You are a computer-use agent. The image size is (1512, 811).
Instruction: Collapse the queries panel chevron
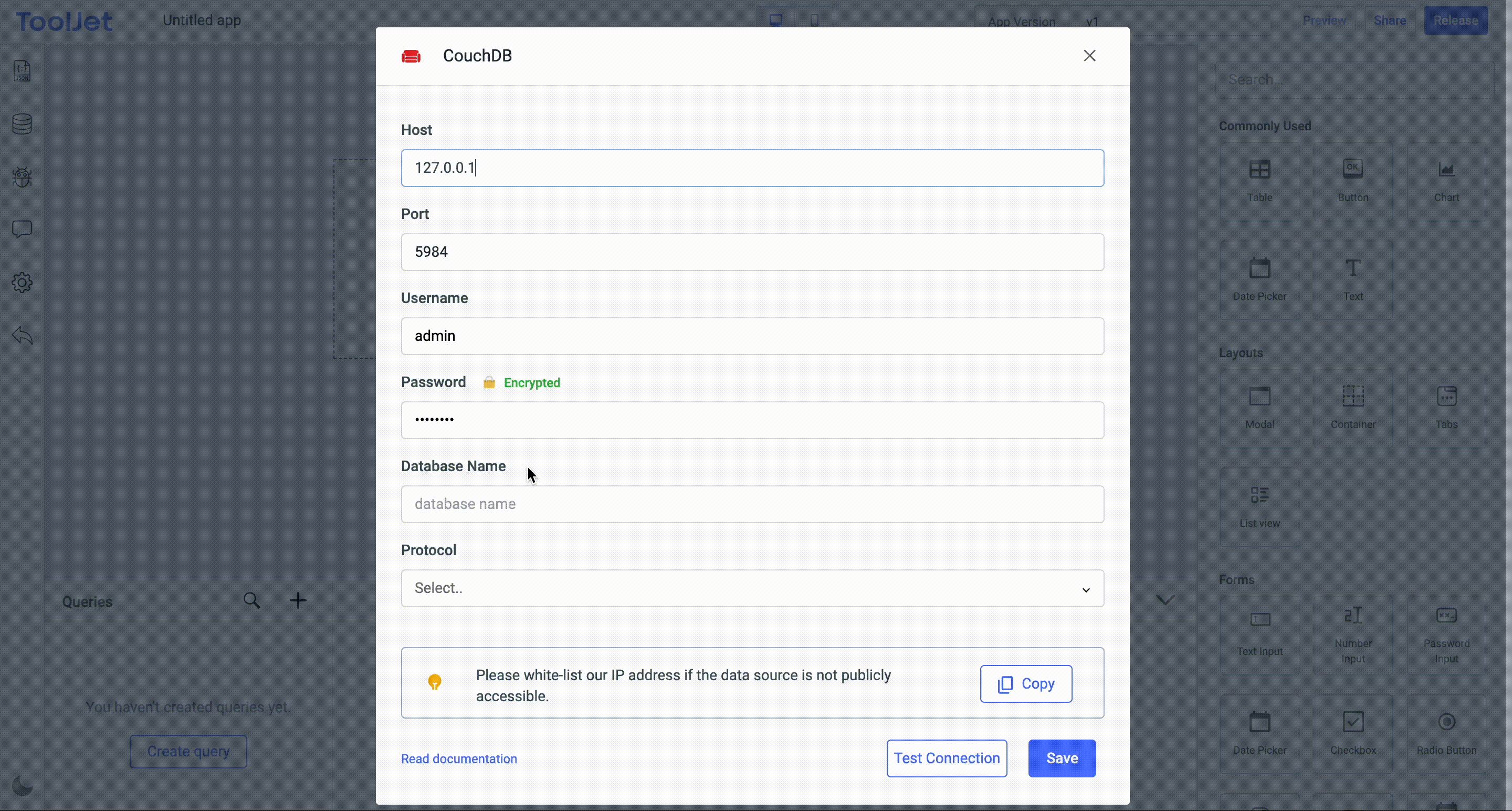click(1164, 600)
